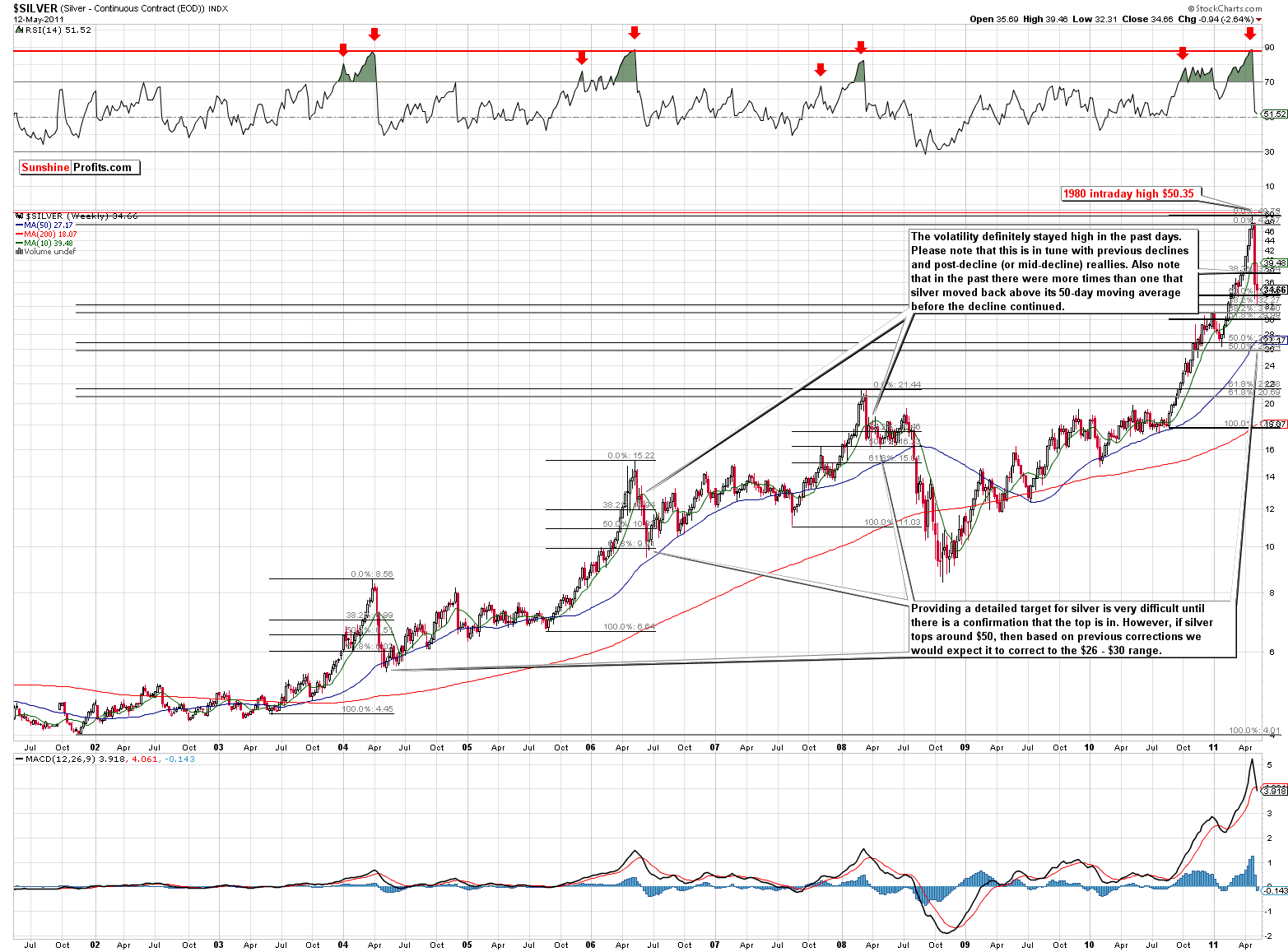This screenshot has height=952, width=1288.
Task: Click the silver target commentary annotation box
Action: (1072, 629)
